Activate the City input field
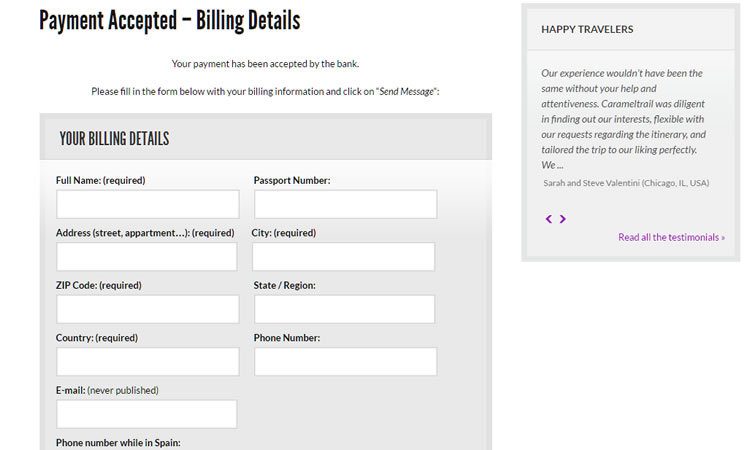This screenshot has height=450, width=750. point(343,257)
